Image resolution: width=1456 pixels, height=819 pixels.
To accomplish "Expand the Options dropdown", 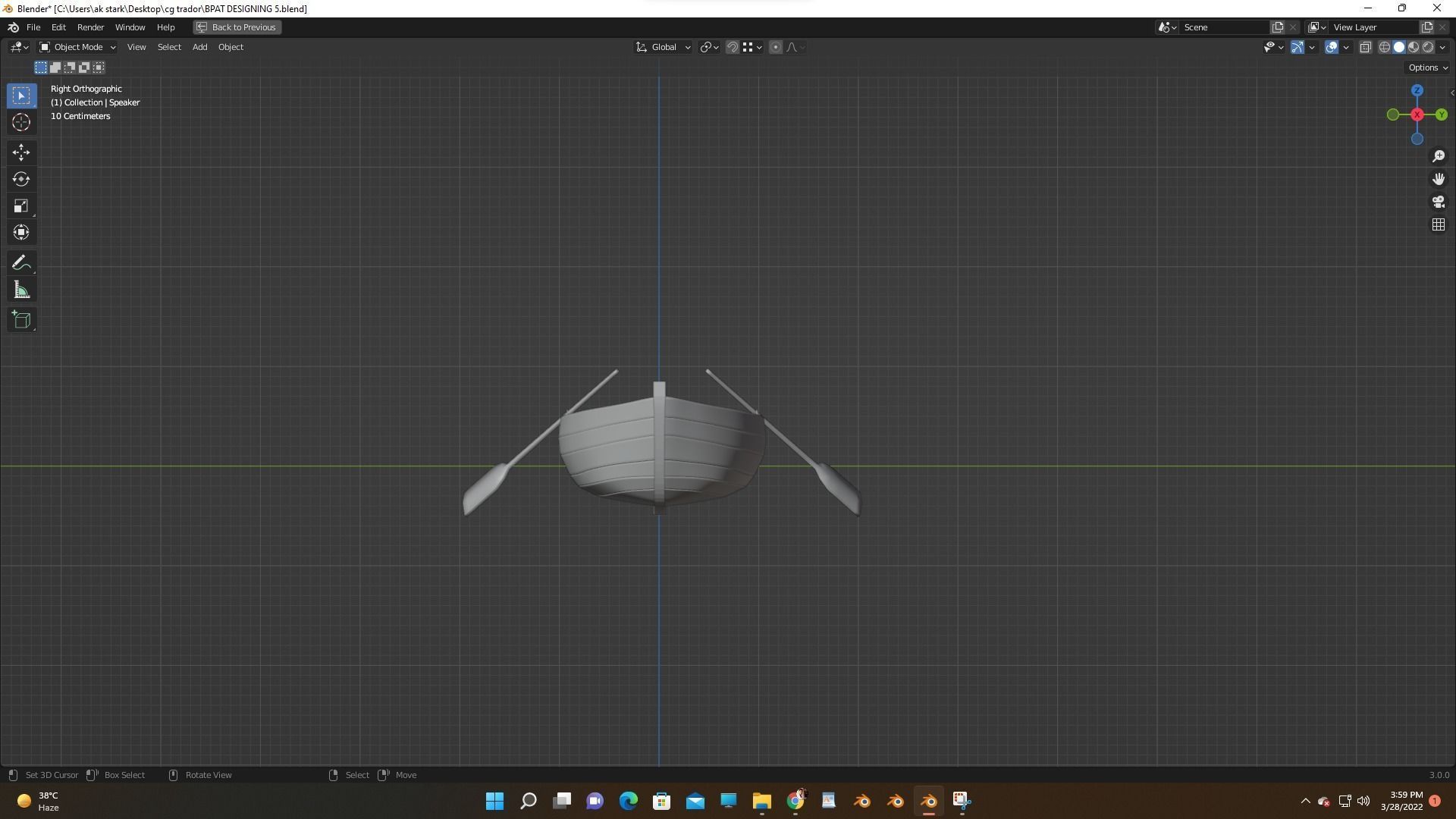I will coord(1427,67).
